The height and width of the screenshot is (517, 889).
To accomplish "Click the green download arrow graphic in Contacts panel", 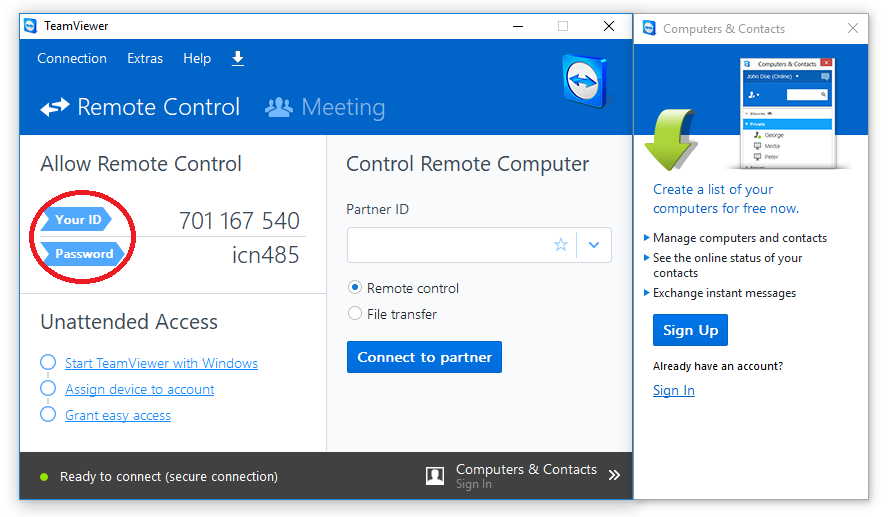I will [x=671, y=140].
